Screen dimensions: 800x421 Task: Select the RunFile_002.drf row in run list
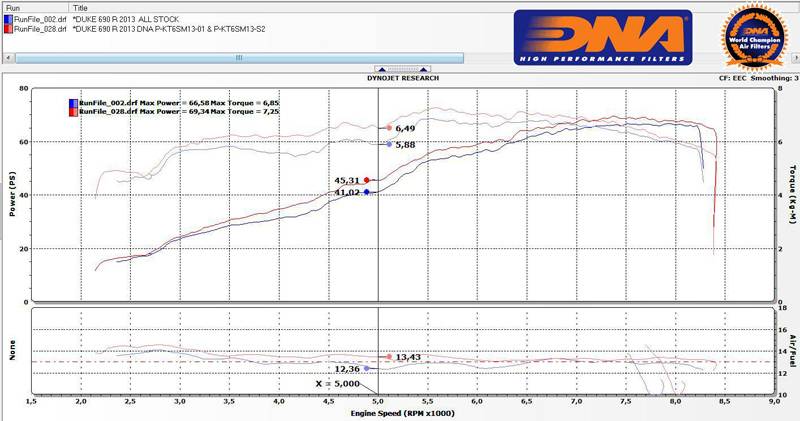42,21
